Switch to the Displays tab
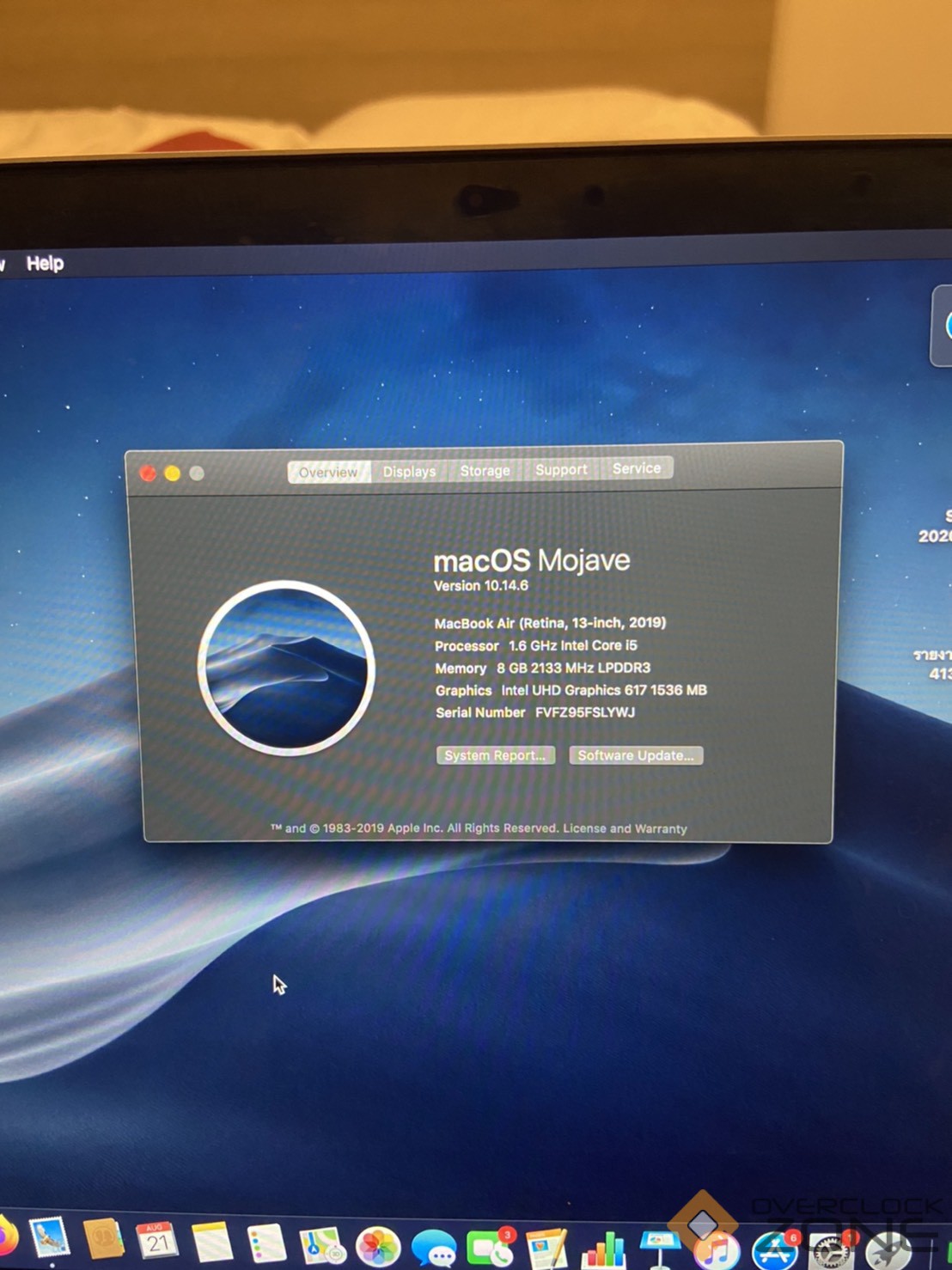 pos(409,472)
